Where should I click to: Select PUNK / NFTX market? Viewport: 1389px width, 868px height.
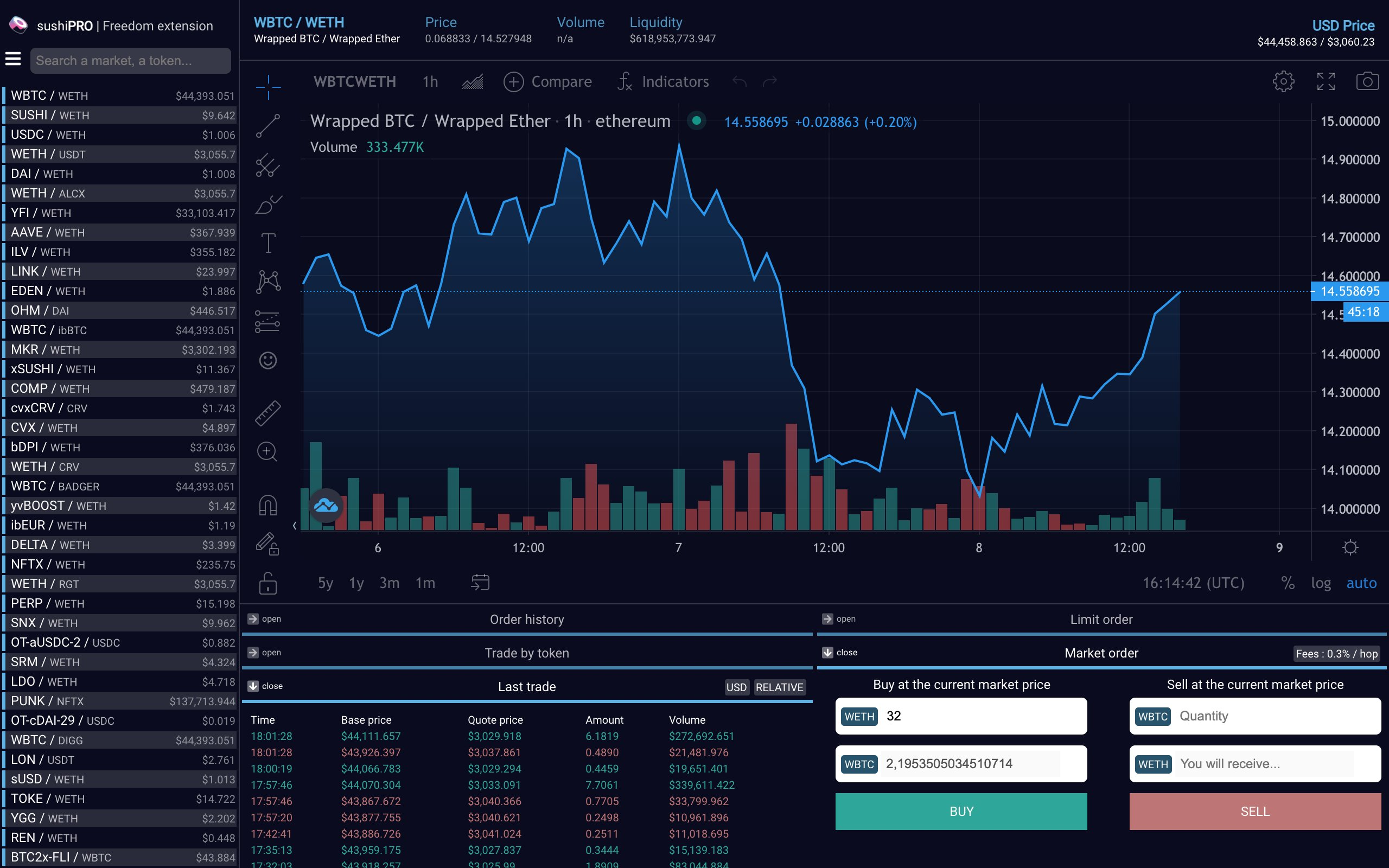(120, 700)
